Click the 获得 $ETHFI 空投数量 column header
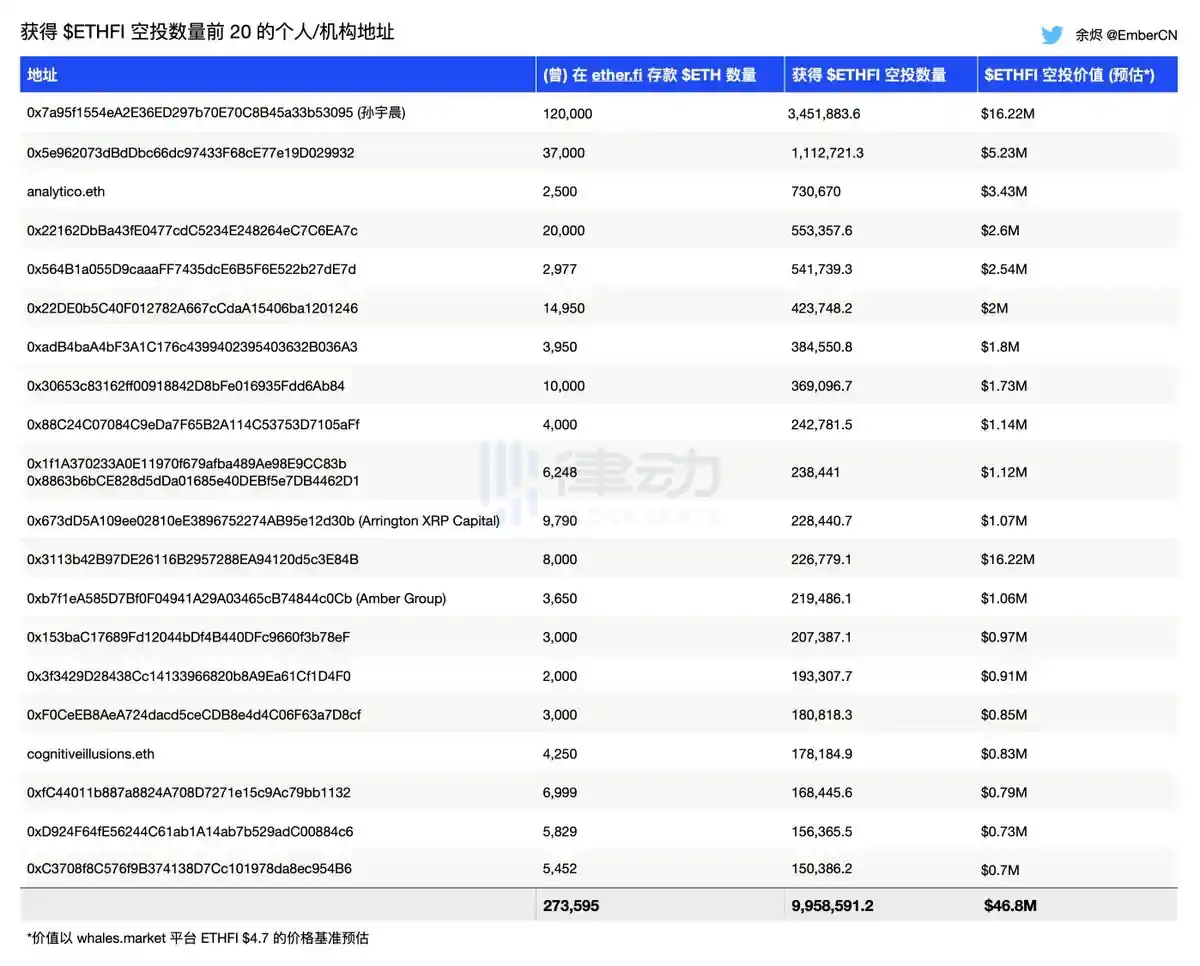The height and width of the screenshot is (966, 1200). (869, 75)
